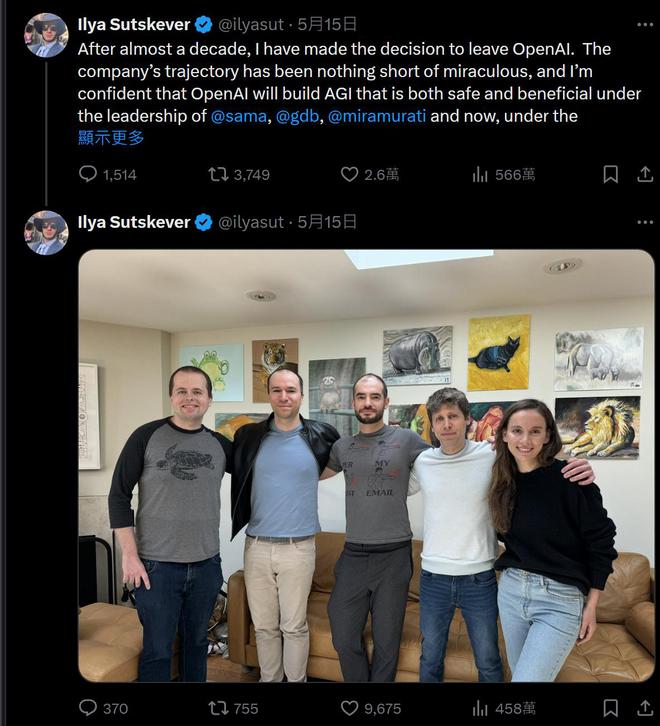This screenshot has width=660, height=726.
Task: Open the @miramurati profile mention
Action: click(x=377, y=116)
